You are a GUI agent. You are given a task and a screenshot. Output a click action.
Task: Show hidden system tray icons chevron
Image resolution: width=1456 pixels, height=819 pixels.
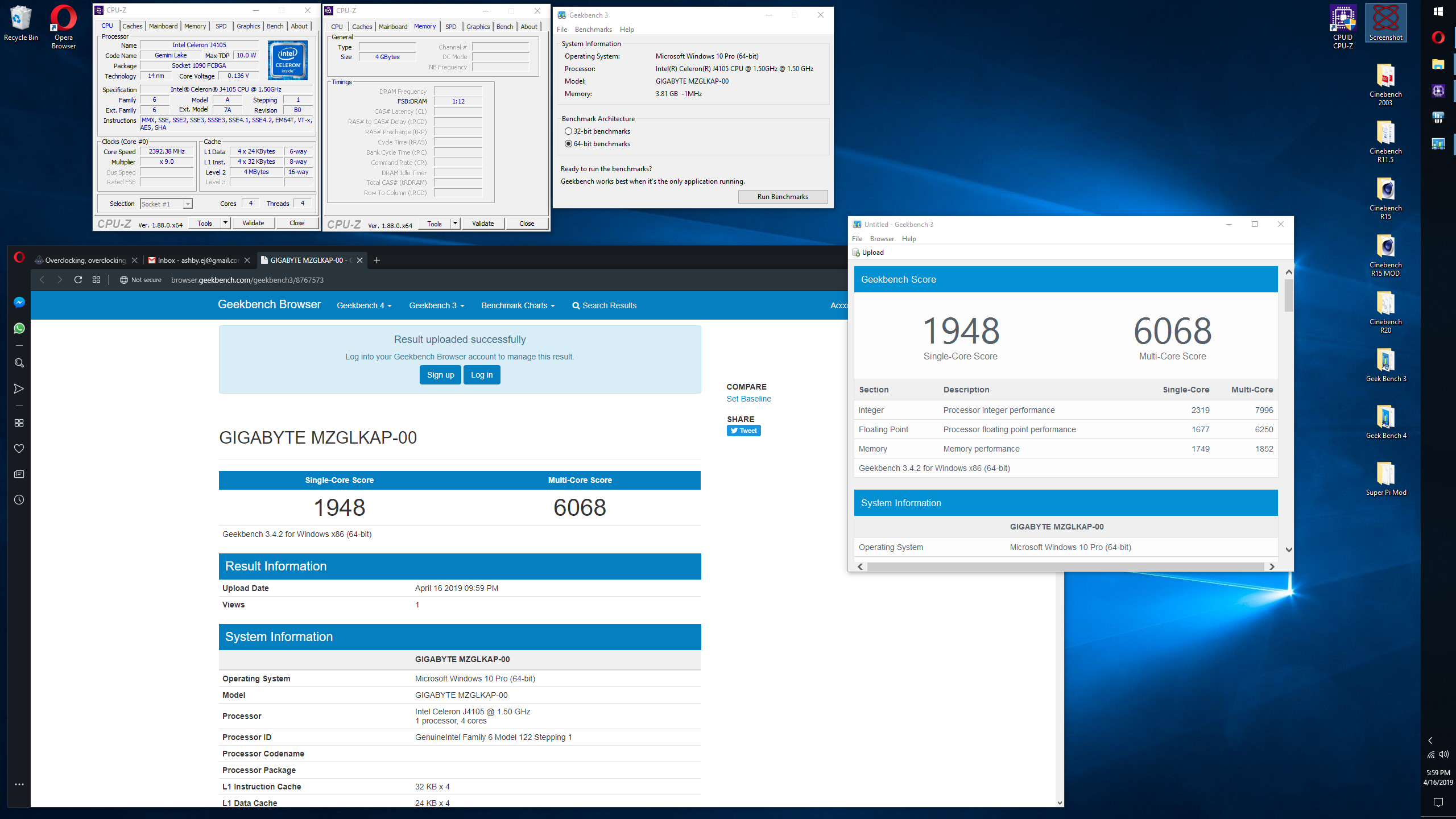(x=1430, y=741)
